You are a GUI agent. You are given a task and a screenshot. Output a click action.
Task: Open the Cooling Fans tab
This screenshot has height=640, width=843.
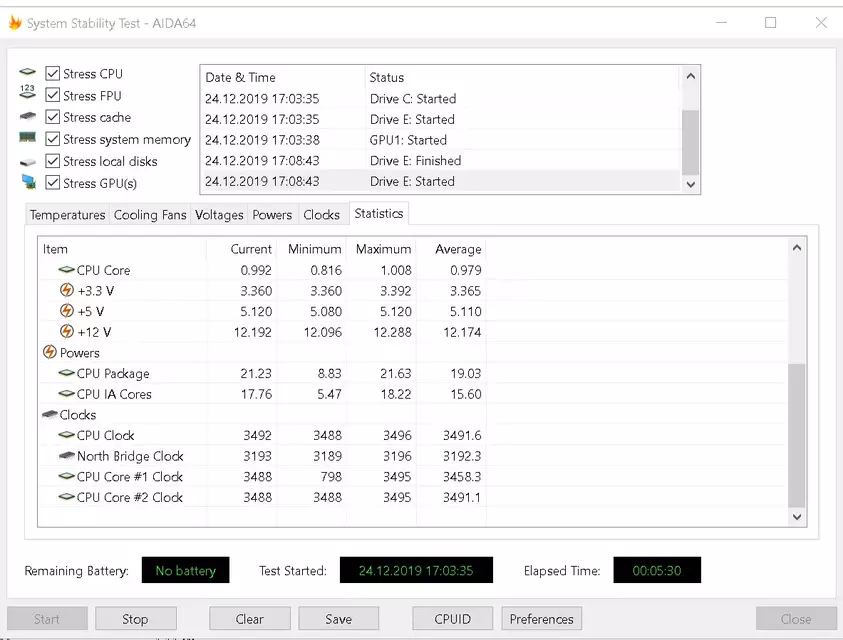[150, 215]
